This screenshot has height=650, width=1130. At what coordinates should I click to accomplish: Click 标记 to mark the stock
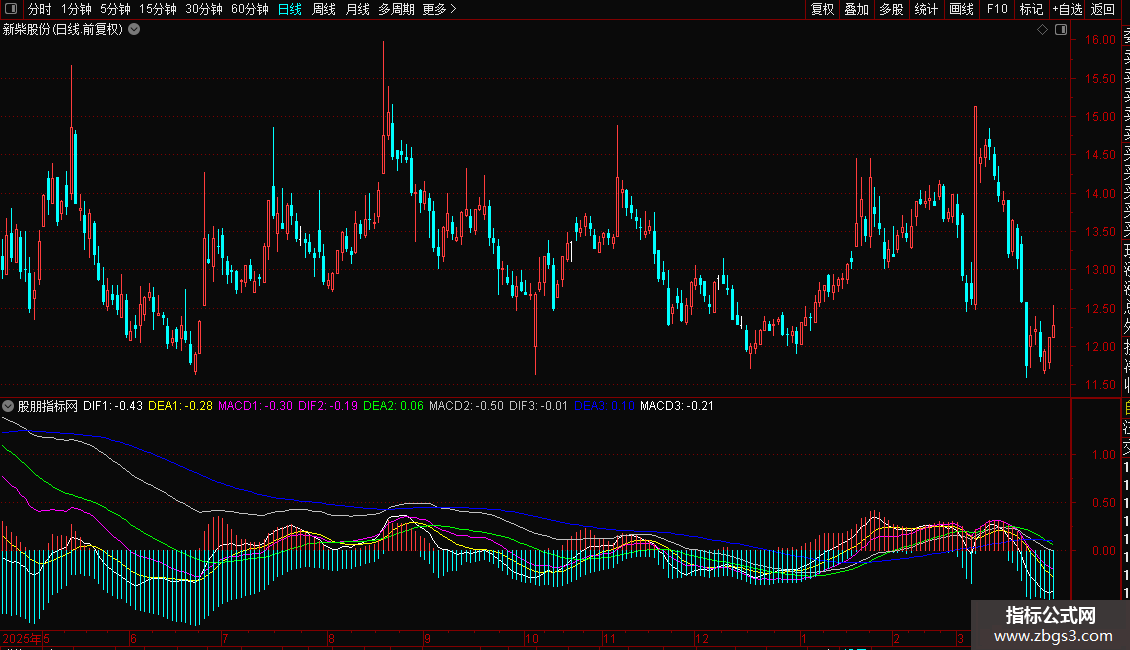pos(1030,9)
